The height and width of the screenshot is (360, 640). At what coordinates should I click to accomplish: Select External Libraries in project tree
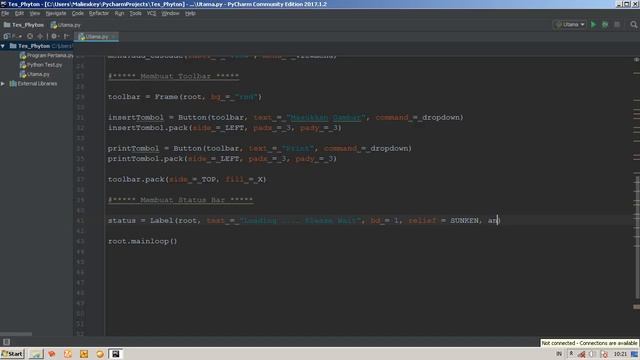click(x=37, y=84)
